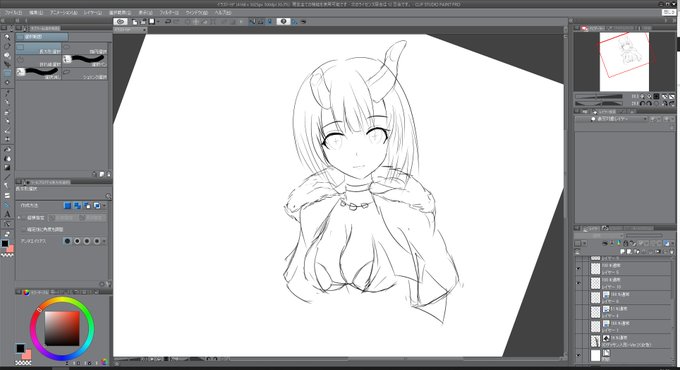The width and height of the screenshot is (680, 370).
Task: Open the File menu
Action: point(13,13)
